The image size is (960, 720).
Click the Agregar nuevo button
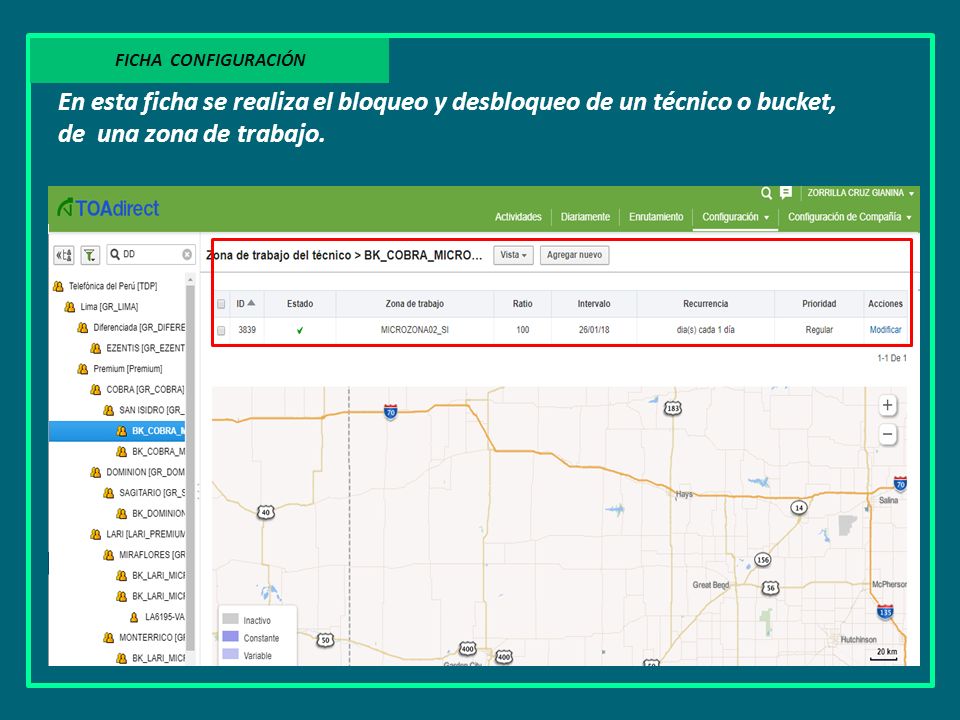[x=574, y=255]
